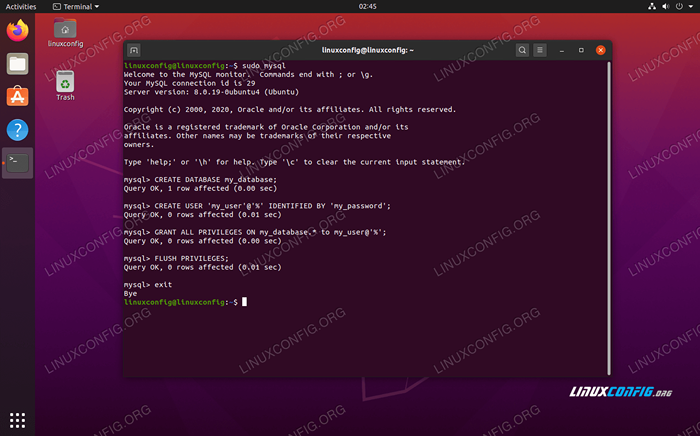This screenshot has width=700, height=436.
Task: Open the Terminal app menu dropdown
Action: point(76,6)
